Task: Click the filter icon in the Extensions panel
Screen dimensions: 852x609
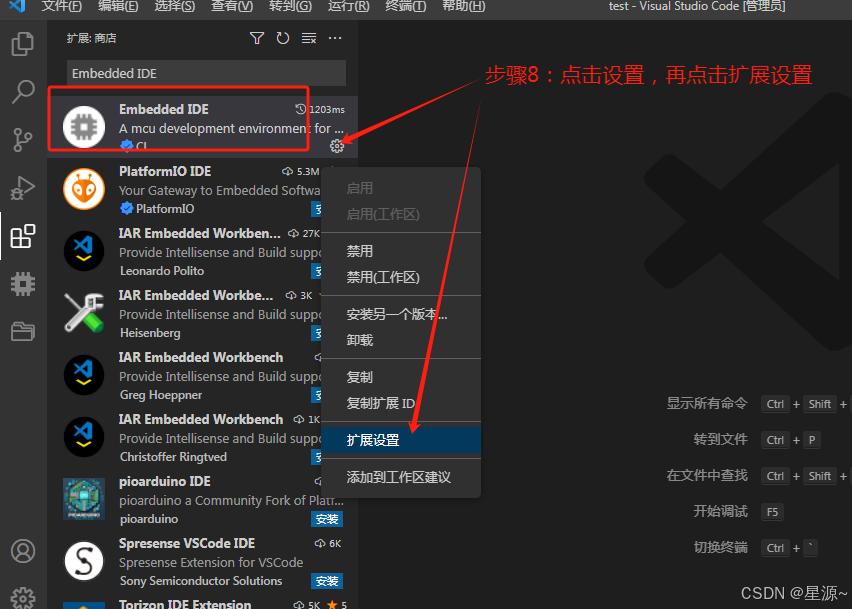Action: (x=255, y=37)
